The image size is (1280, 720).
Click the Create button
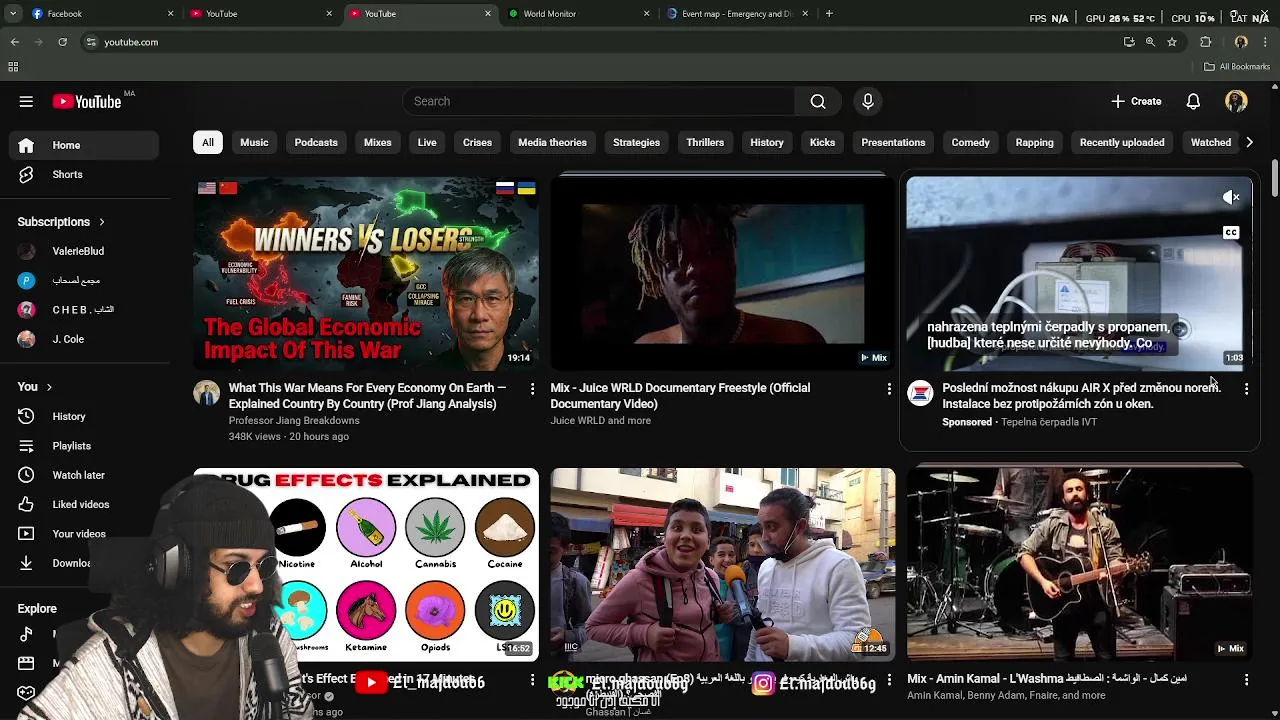click(x=1136, y=101)
